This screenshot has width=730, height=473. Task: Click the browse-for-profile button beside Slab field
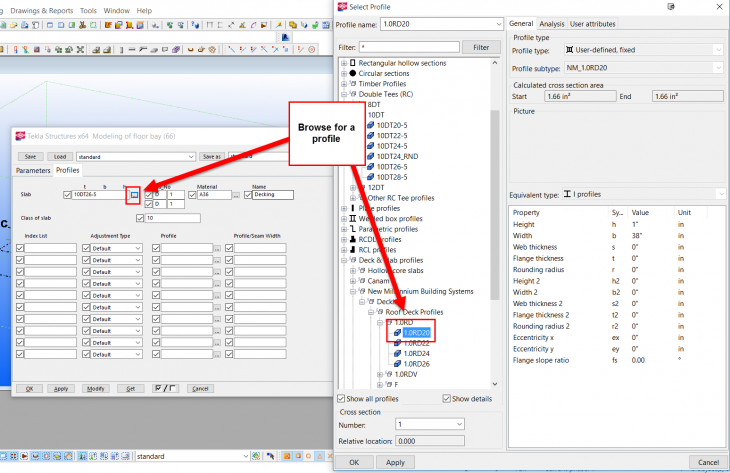(x=134, y=195)
